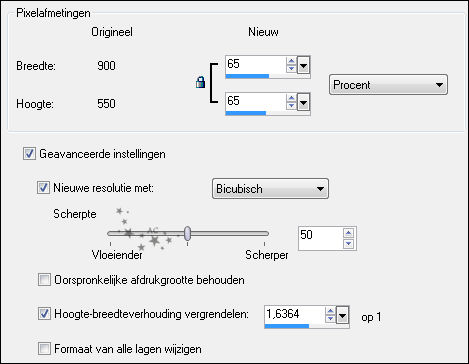Decrease Scherpte value with down arrow
The height and width of the screenshot is (364, 469).
tap(348, 244)
